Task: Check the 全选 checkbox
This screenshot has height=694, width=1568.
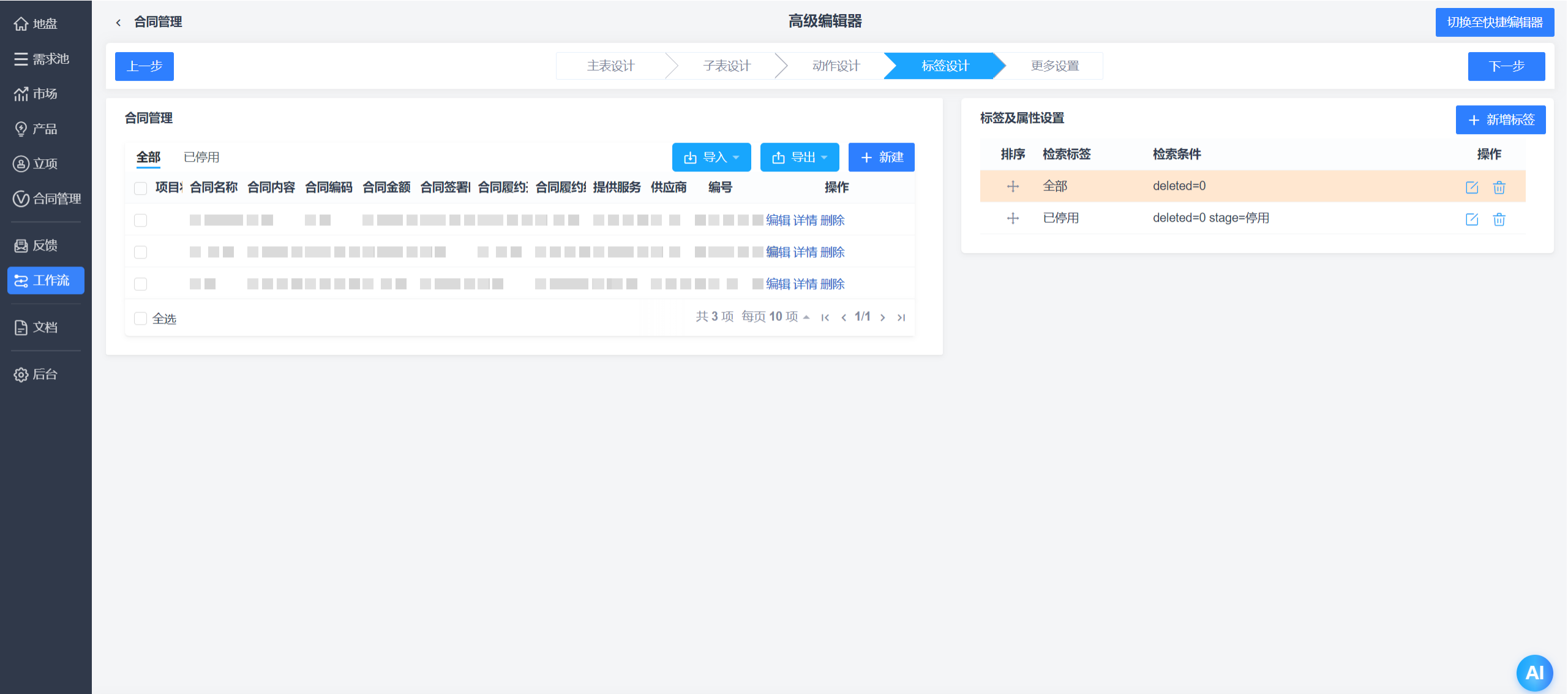Action: (140, 319)
